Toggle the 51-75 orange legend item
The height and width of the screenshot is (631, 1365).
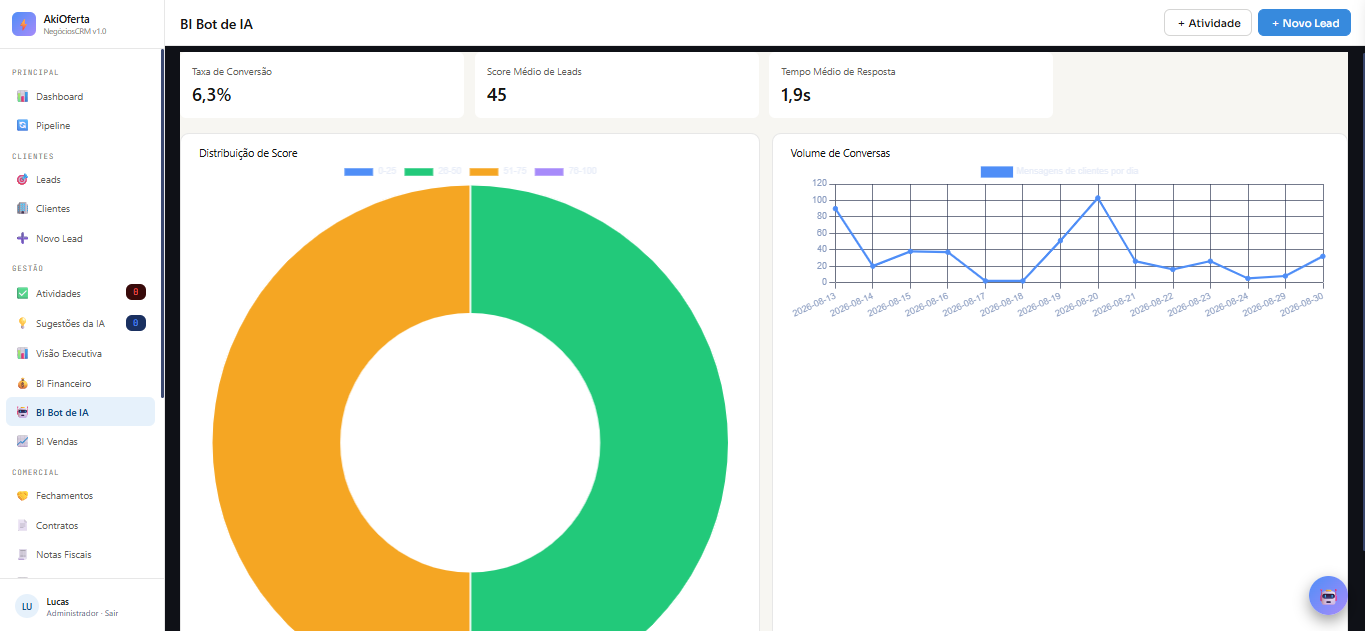click(x=498, y=172)
